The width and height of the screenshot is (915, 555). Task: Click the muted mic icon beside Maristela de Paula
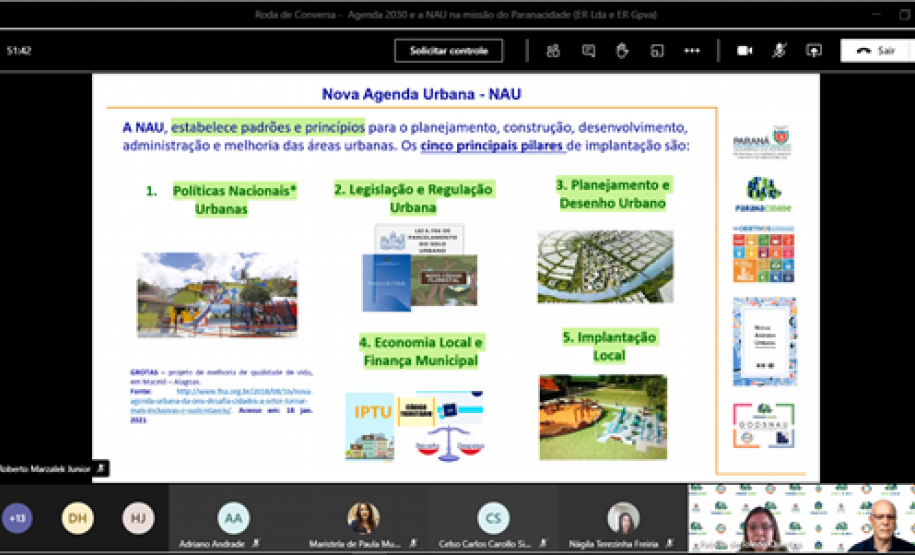413,544
